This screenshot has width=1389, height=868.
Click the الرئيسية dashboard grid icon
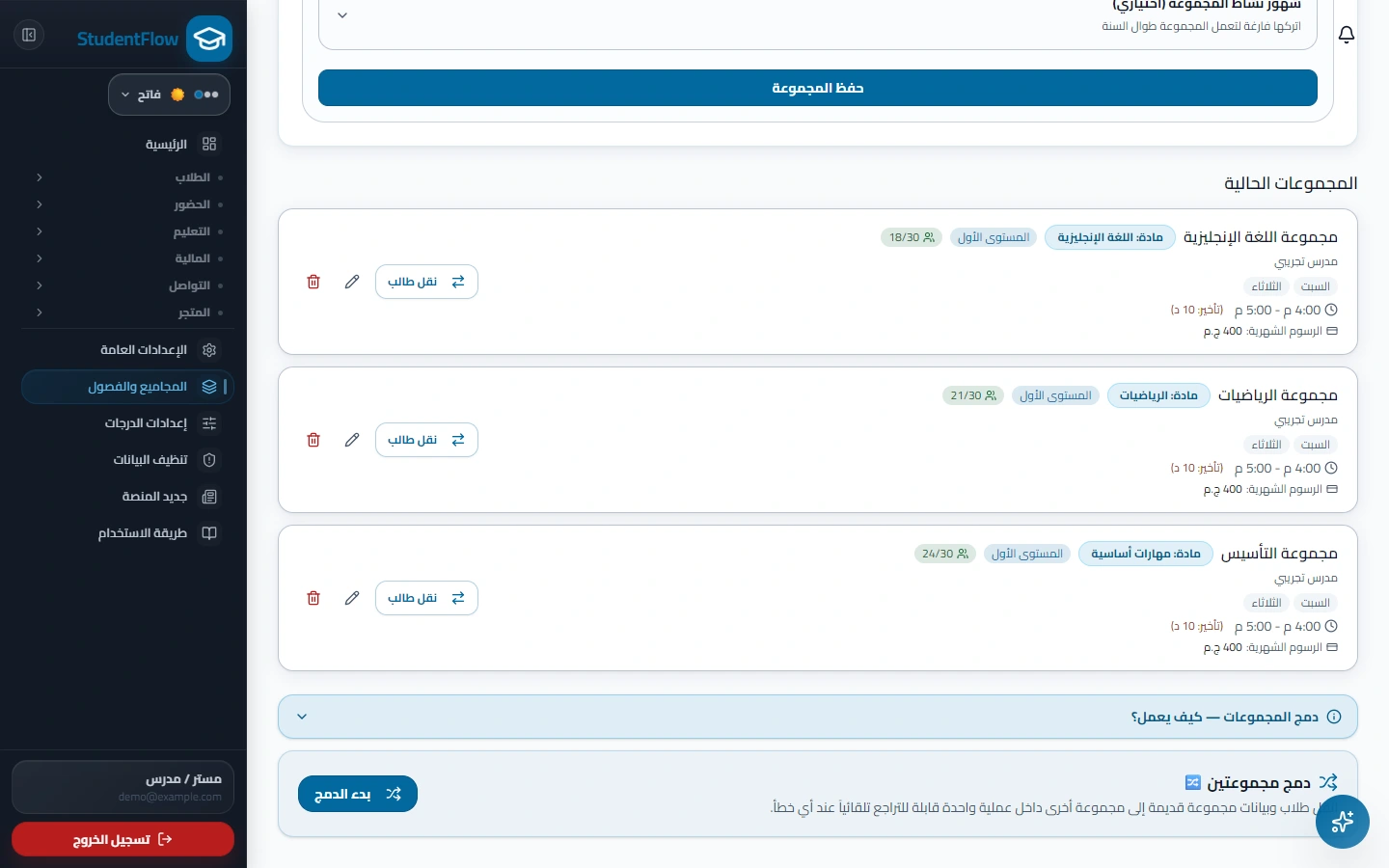pos(209,144)
